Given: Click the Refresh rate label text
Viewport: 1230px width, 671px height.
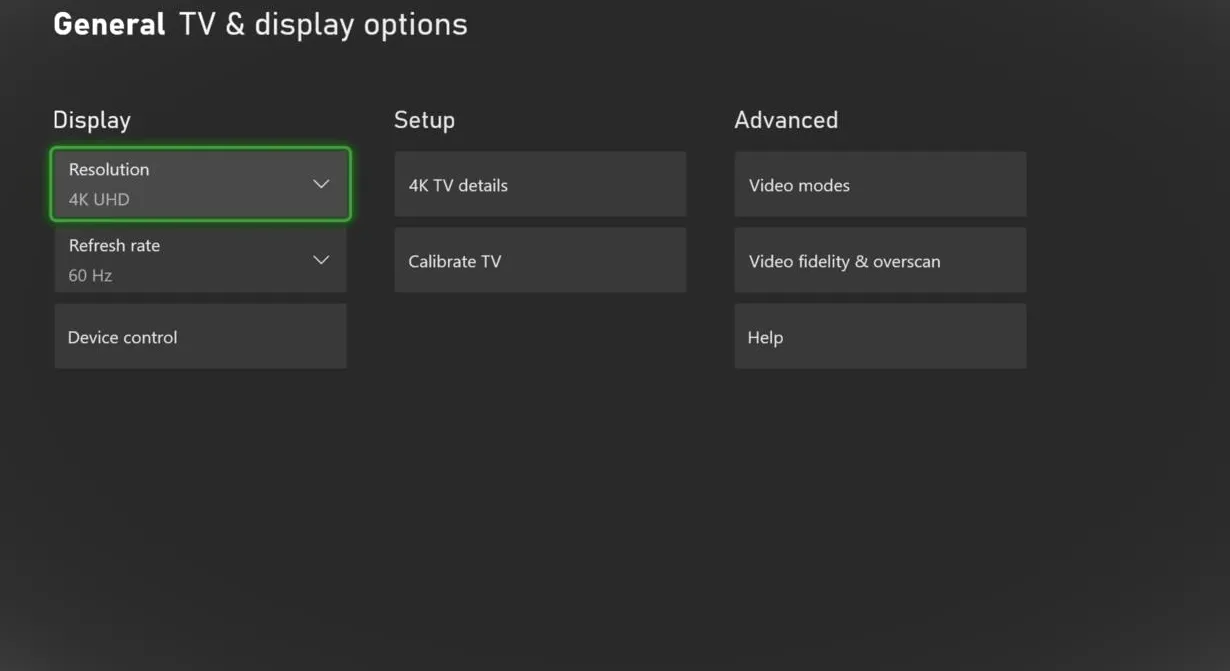Looking at the screenshot, I should pos(114,245).
